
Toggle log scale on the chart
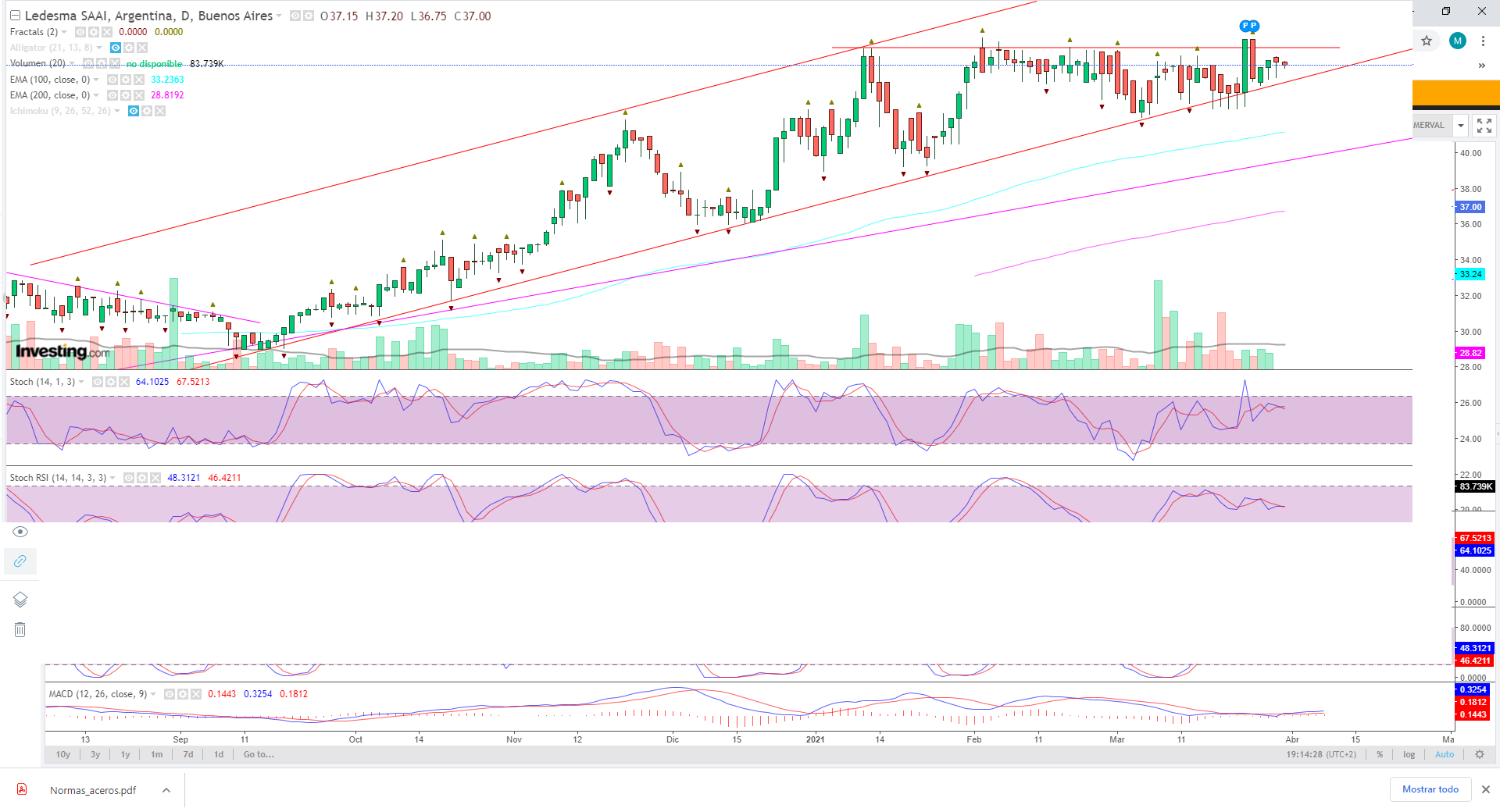pos(1409,754)
